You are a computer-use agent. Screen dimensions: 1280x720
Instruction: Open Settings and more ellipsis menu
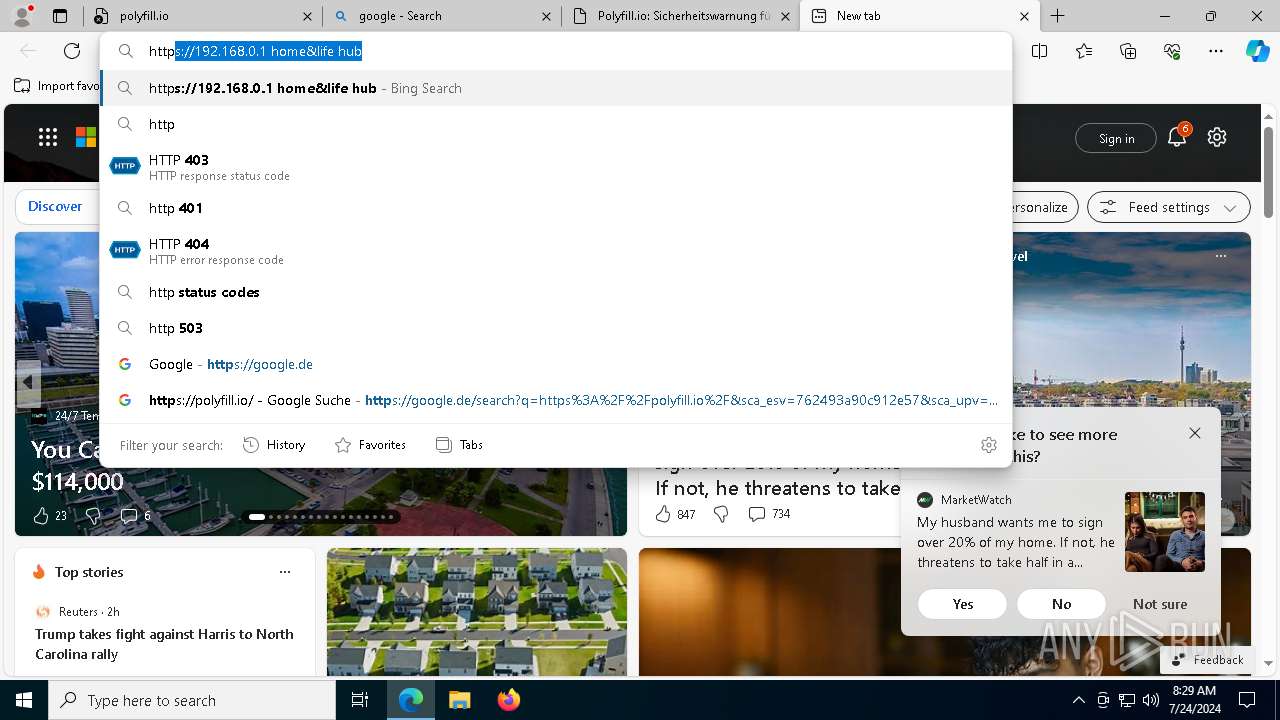(1216, 51)
